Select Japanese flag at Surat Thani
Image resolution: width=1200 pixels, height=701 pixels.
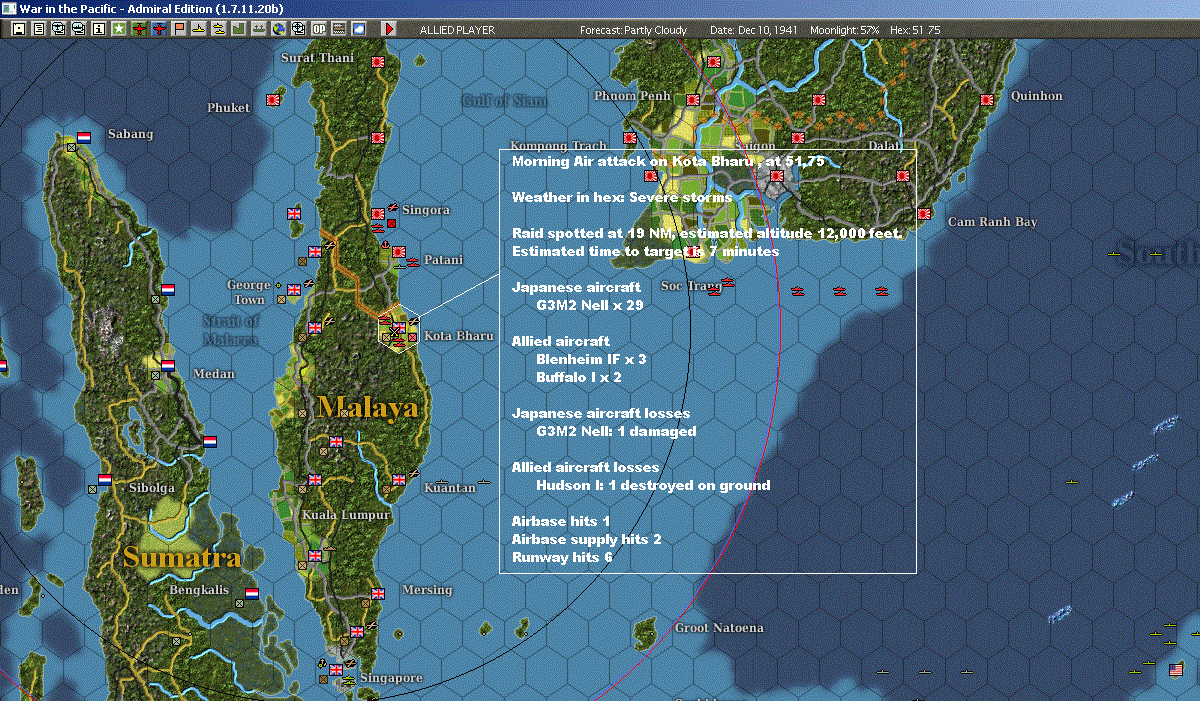[378, 61]
